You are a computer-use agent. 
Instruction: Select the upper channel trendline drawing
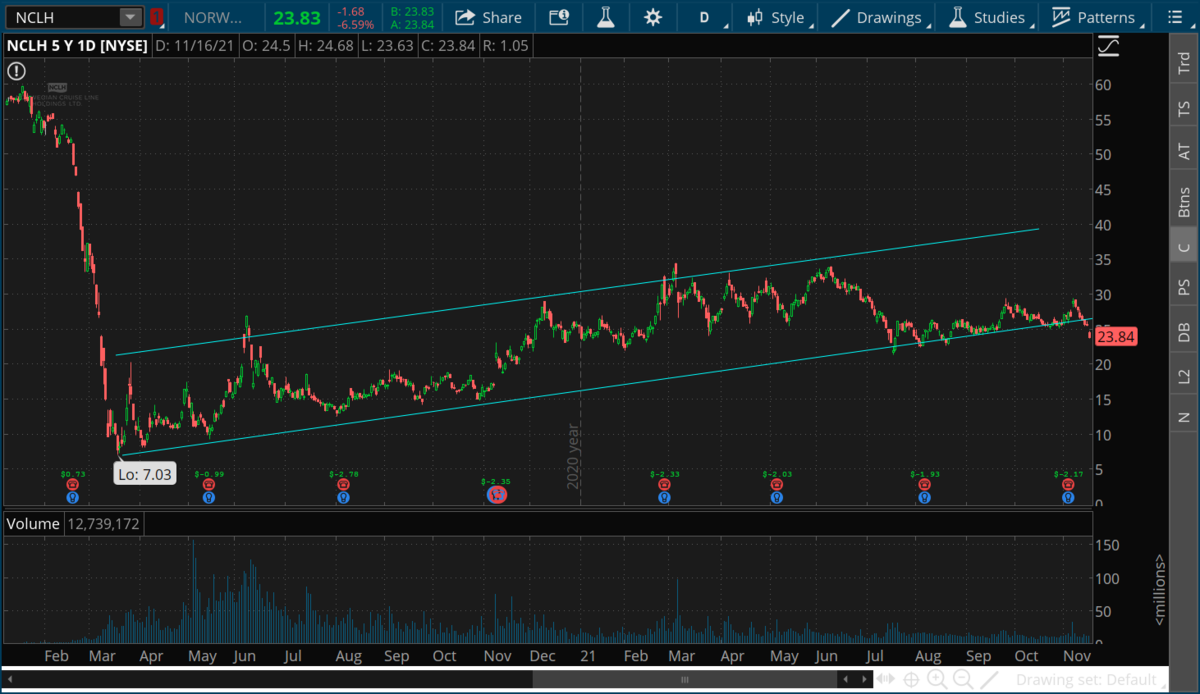(580, 292)
